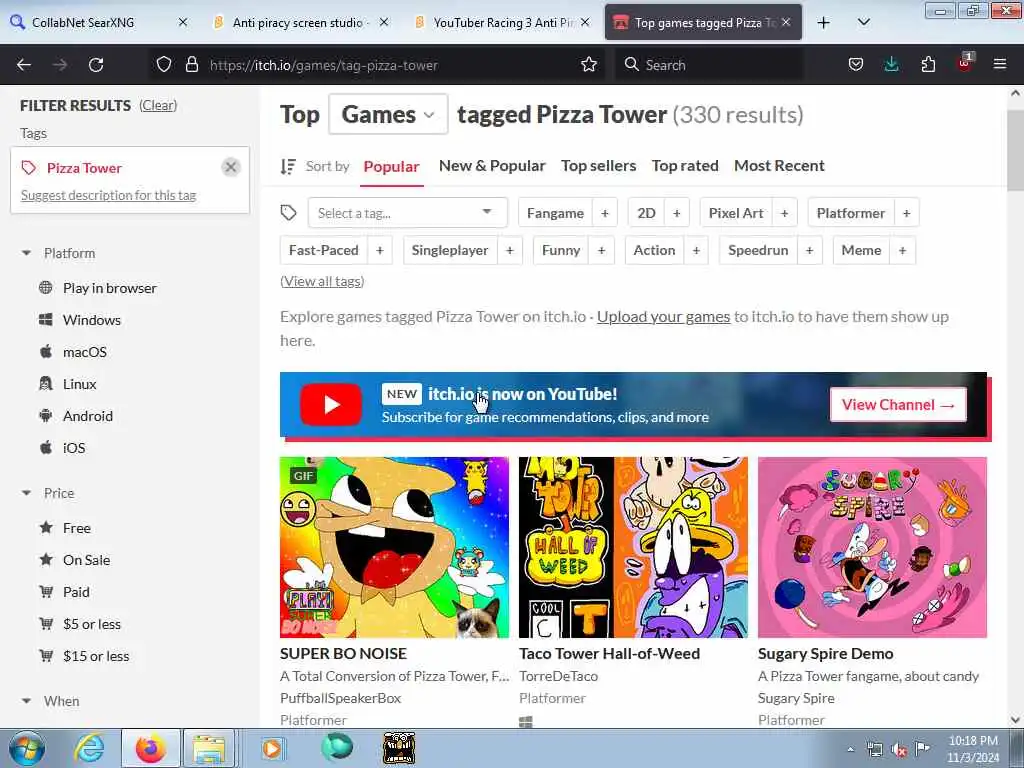The width and height of the screenshot is (1024, 768).
Task: Collapse the Price filter section
Action: coord(48,493)
